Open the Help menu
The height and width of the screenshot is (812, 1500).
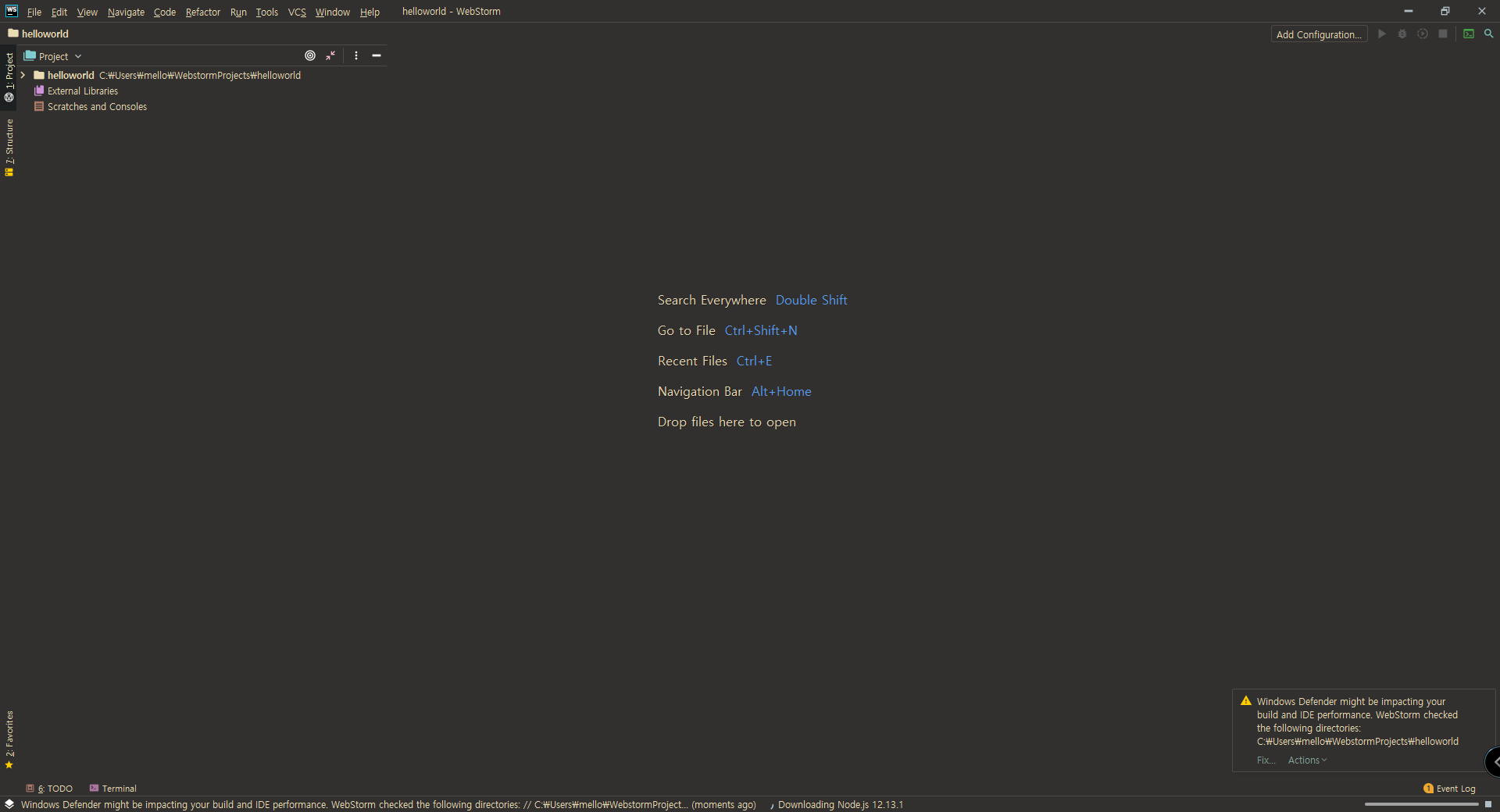pyautogui.click(x=370, y=12)
